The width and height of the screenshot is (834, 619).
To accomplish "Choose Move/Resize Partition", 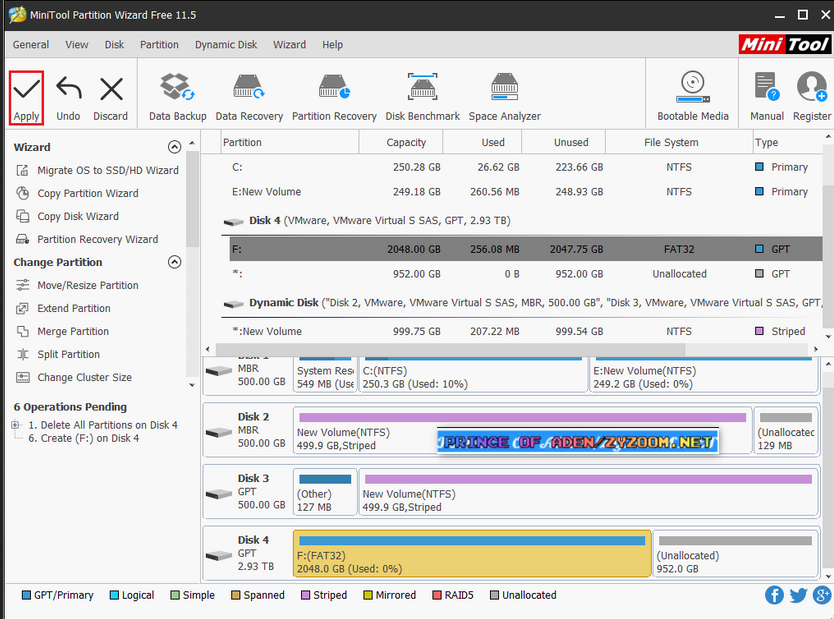I will click(78, 285).
